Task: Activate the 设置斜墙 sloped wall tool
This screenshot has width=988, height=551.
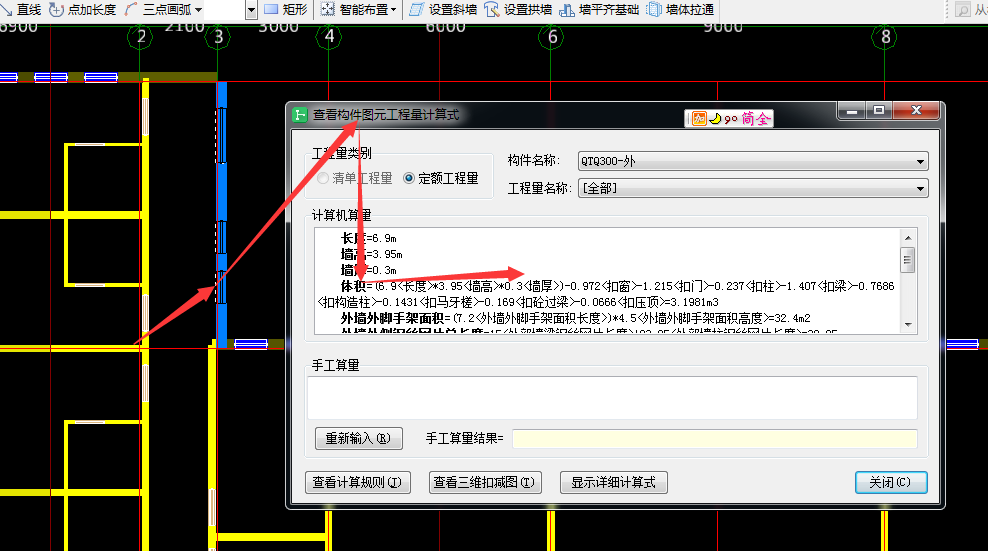Action: point(443,9)
